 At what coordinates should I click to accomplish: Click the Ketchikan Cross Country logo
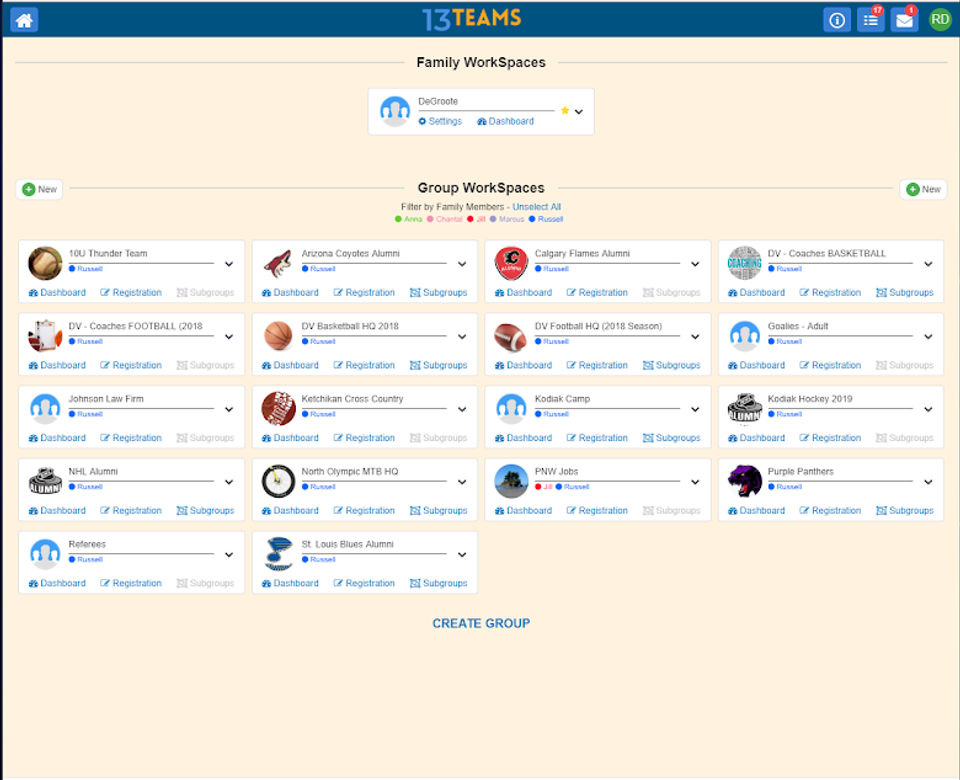(x=278, y=408)
